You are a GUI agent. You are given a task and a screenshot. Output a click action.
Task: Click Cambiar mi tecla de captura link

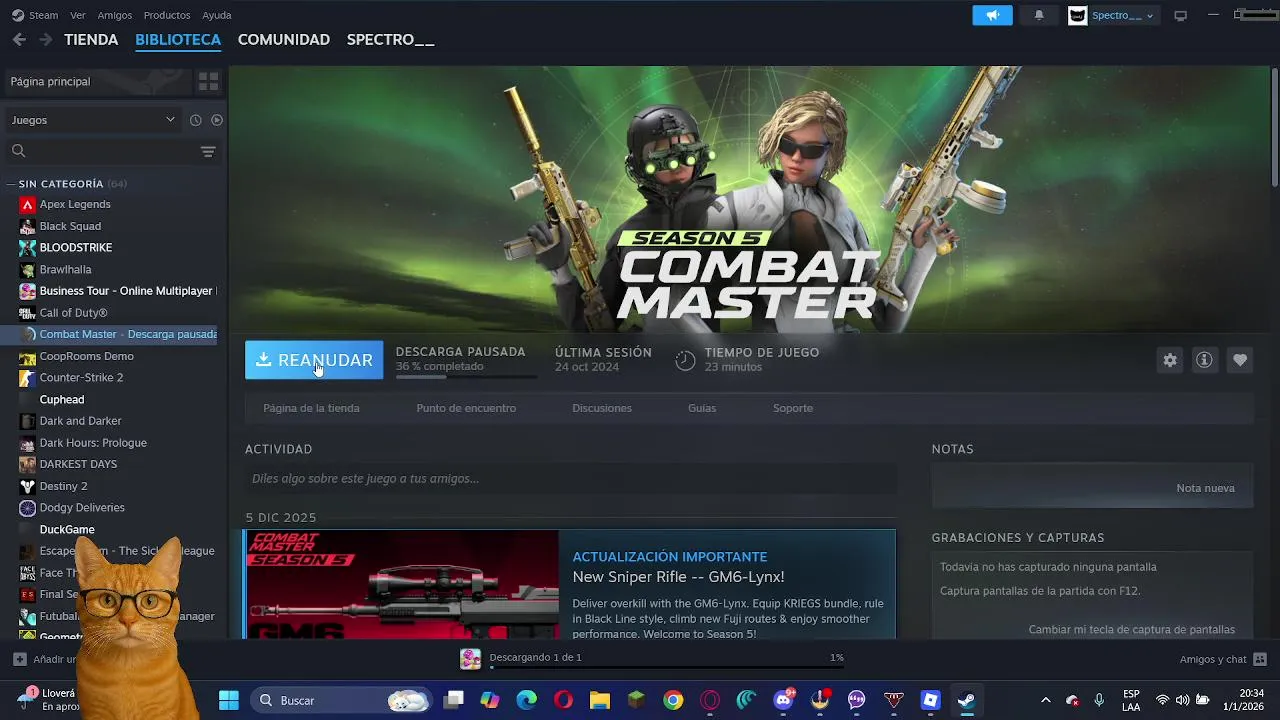coord(1132,630)
